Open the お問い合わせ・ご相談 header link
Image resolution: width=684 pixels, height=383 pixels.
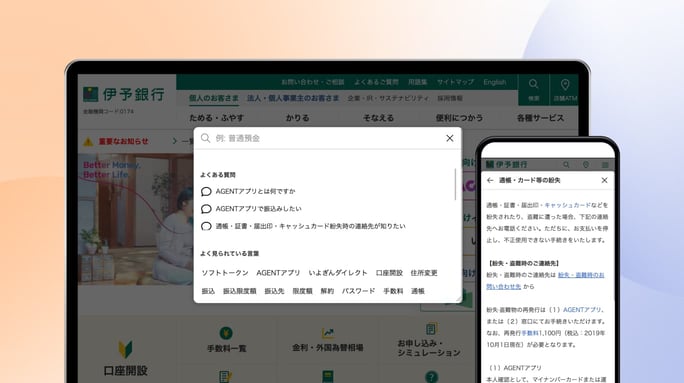coord(313,82)
